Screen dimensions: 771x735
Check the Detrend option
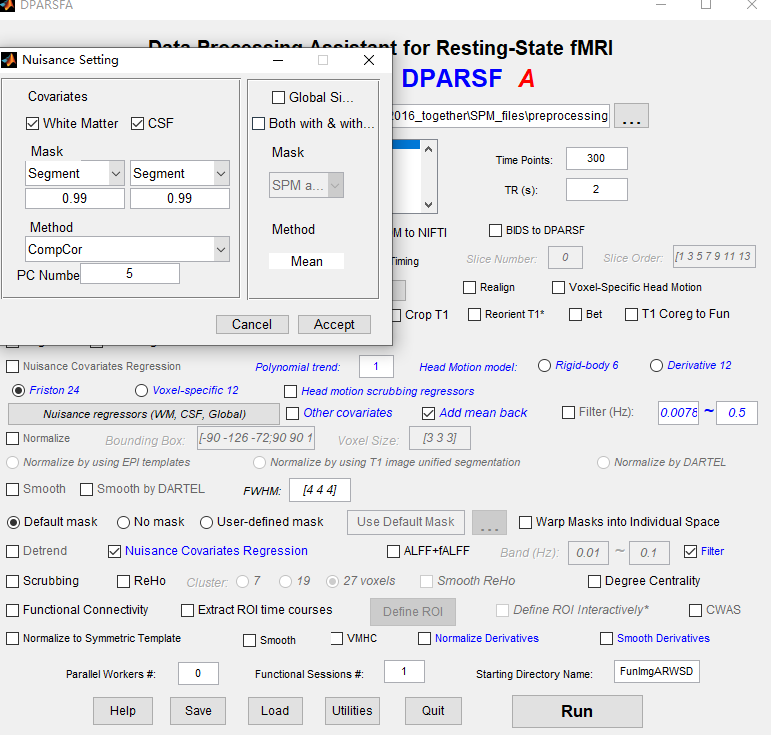pyautogui.click(x=12, y=551)
